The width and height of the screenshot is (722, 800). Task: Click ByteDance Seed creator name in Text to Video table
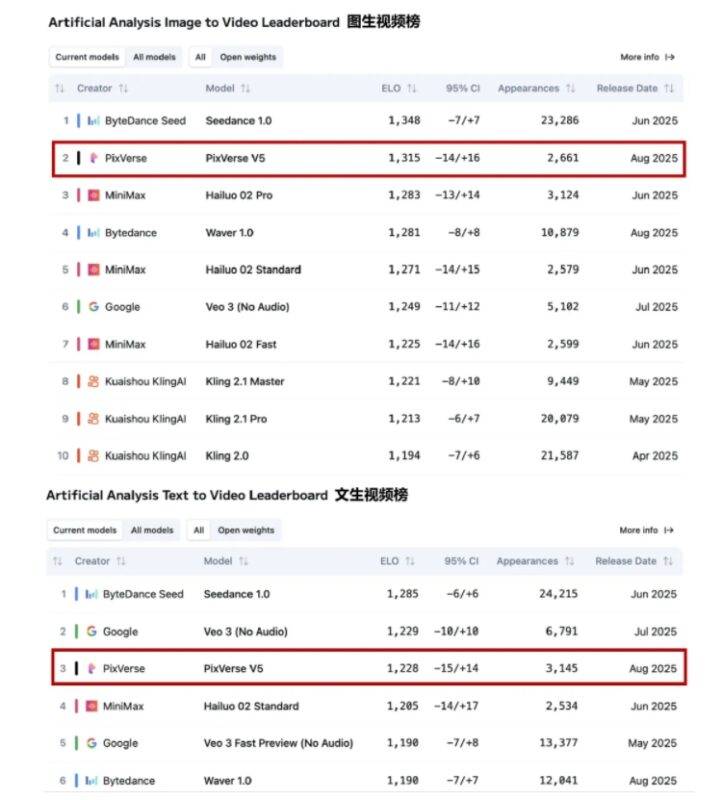143,594
